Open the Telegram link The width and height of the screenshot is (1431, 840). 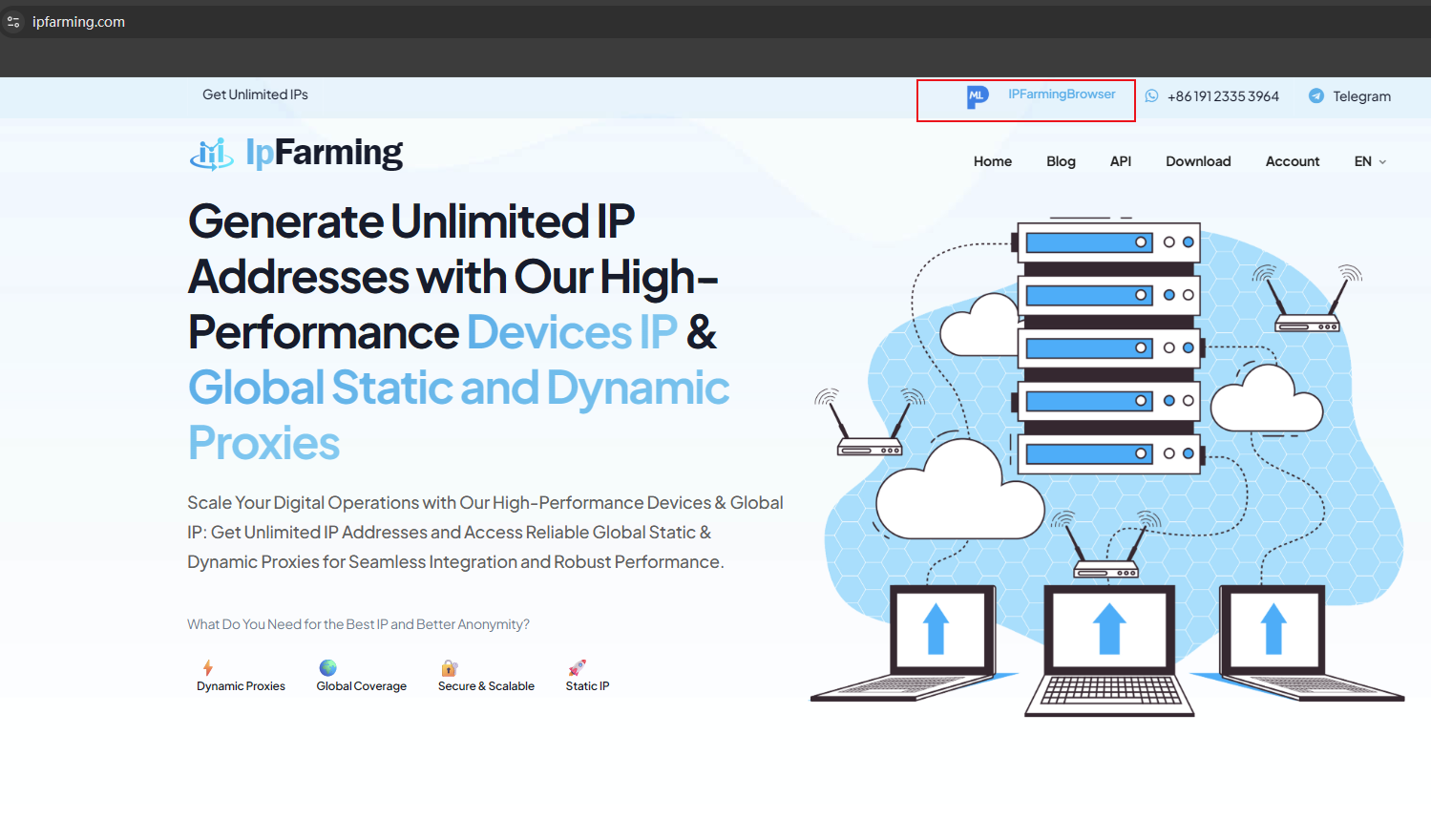1361,96
